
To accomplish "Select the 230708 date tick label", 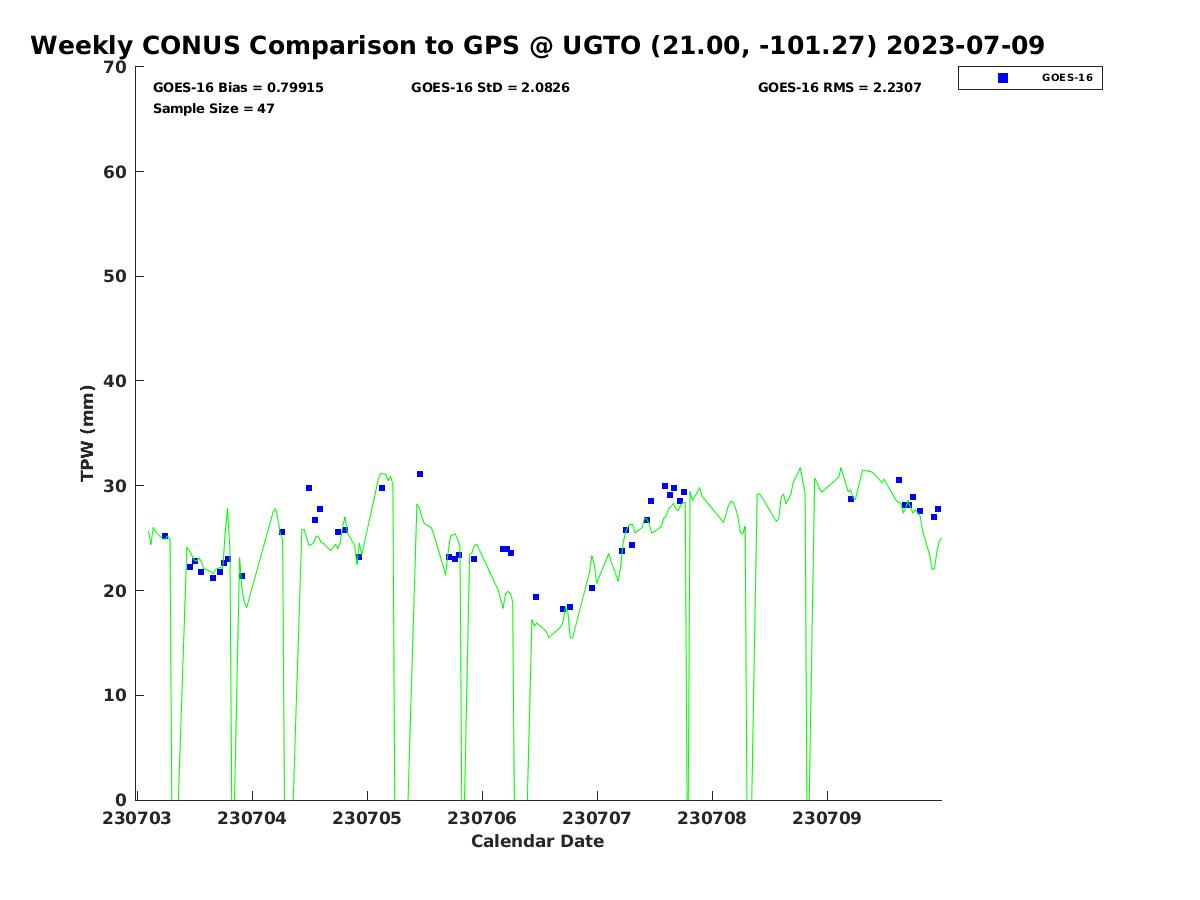I will pyautogui.click(x=712, y=818).
